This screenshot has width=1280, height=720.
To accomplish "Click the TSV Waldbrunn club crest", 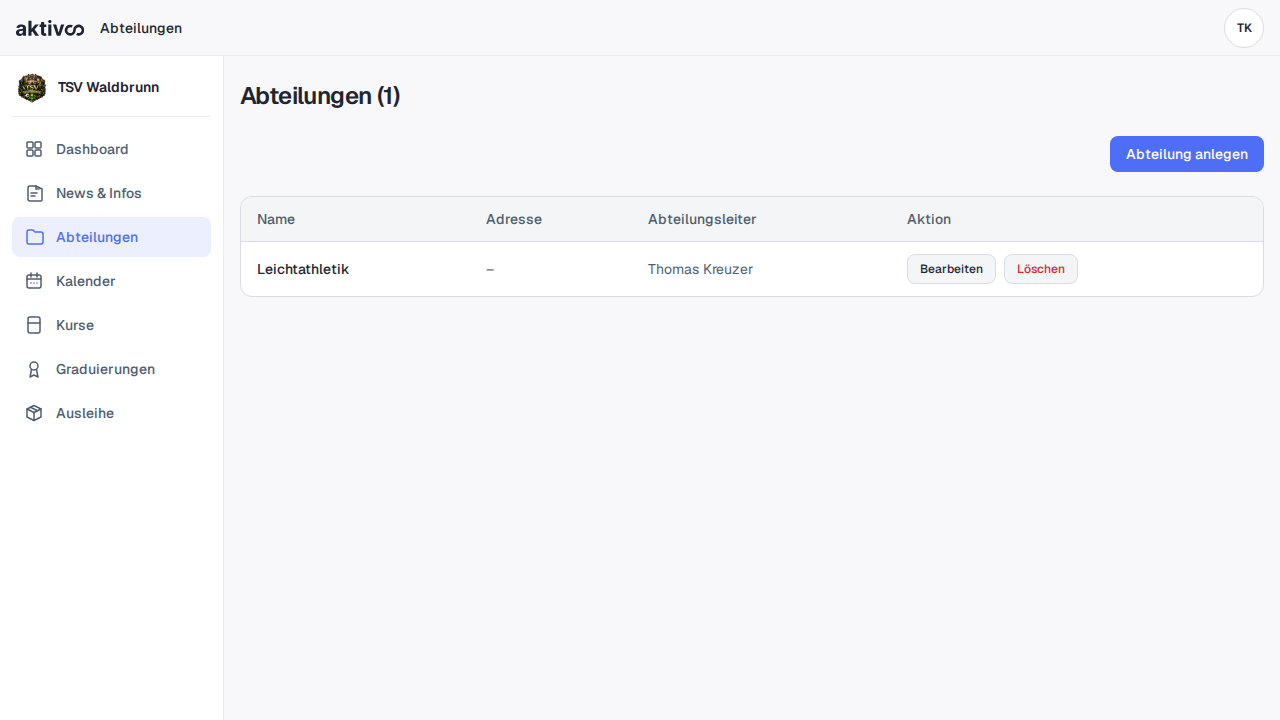I will coord(32,88).
